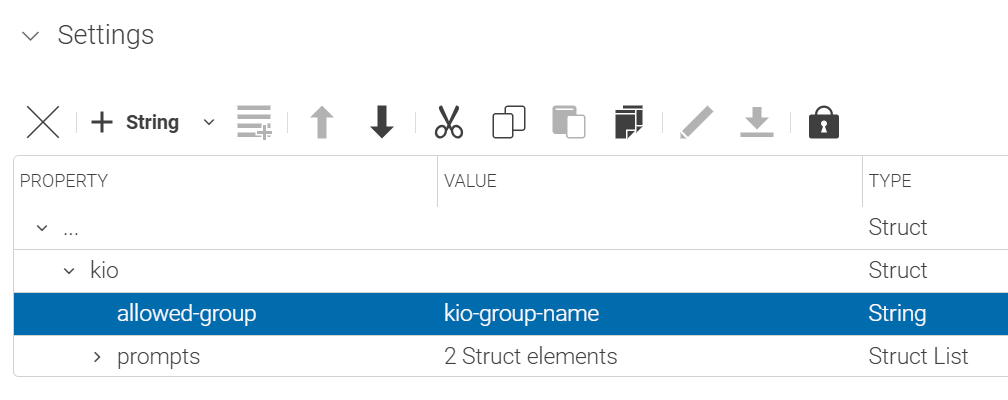The height and width of the screenshot is (400, 1008).
Task: Toggle the lock on the property
Action: [823, 122]
